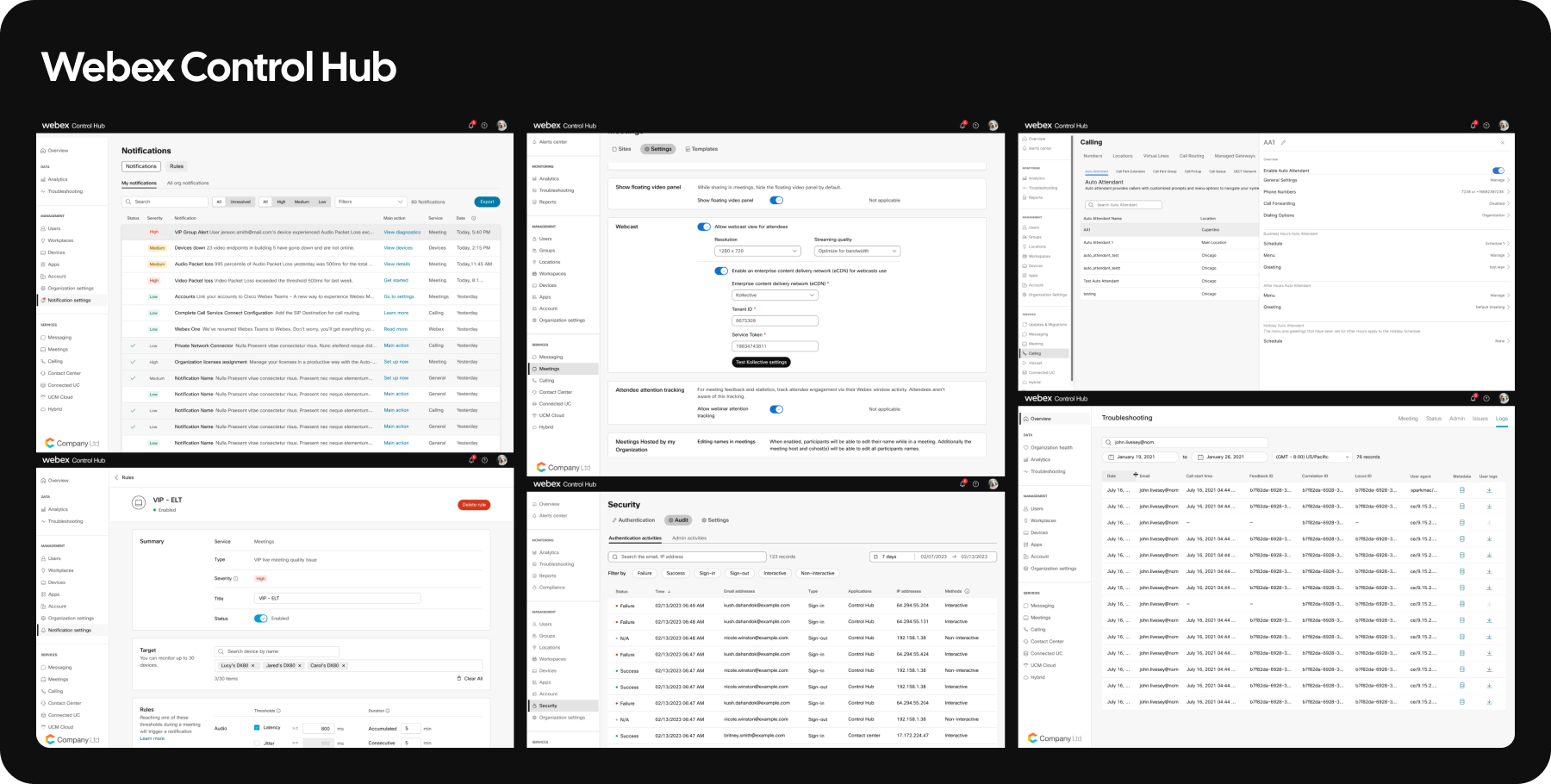Click Notification settings icon in Notifications window sidebar

coord(43,301)
